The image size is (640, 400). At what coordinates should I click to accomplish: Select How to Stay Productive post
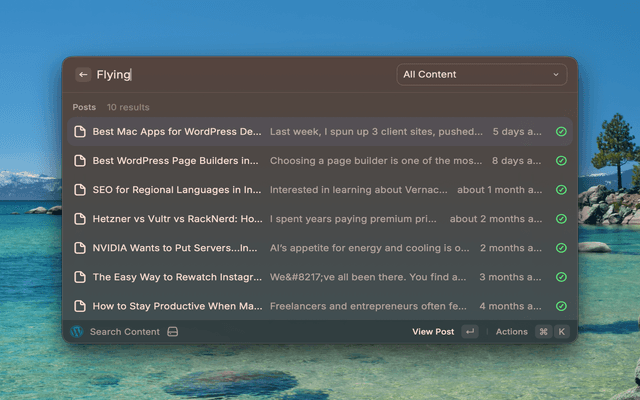coord(176,306)
